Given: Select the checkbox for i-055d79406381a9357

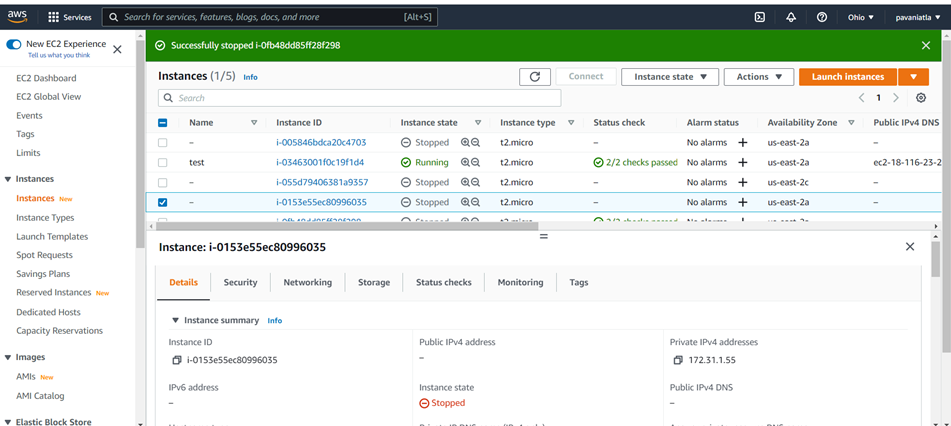Looking at the screenshot, I should pyautogui.click(x=163, y=182).
